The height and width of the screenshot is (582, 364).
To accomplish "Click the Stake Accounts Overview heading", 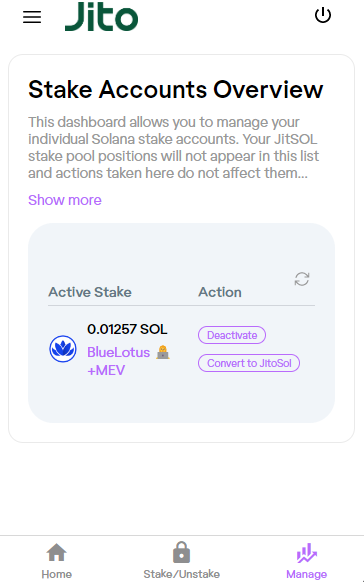I will coord(176,89).
